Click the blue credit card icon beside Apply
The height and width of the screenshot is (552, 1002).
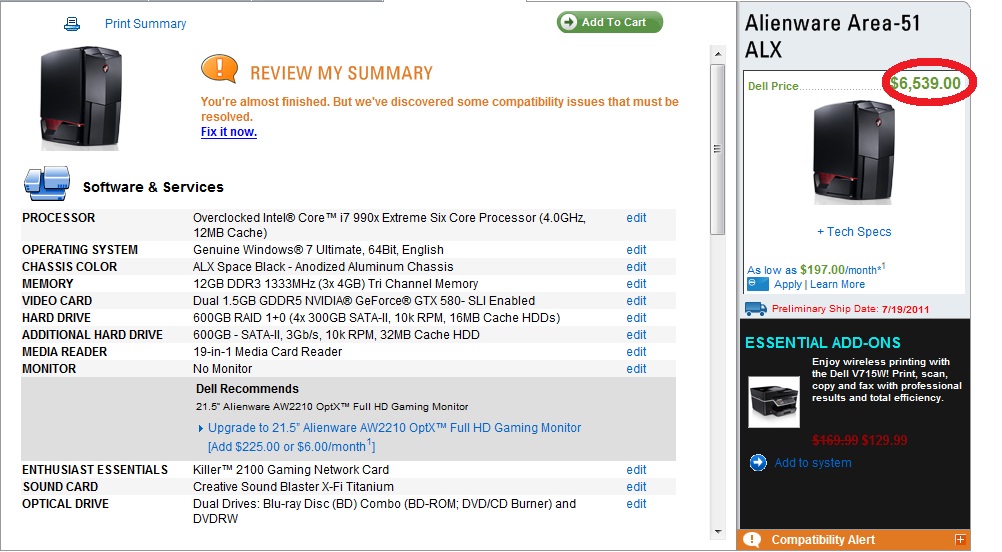757,284
